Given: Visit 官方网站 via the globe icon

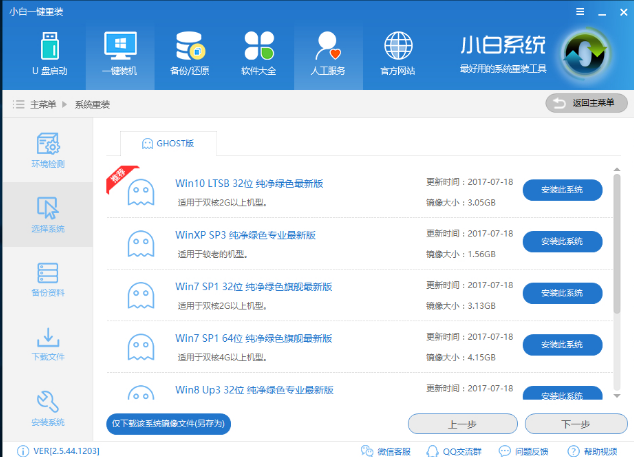Looking at the screenshot, I should 397,54.
